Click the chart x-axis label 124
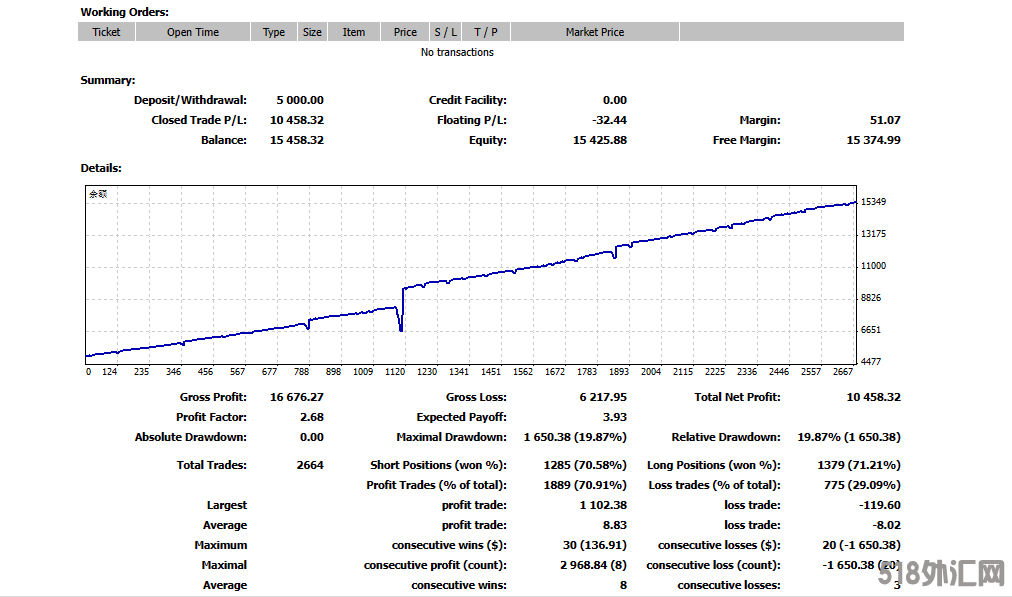The image size is (1012, 597). [x=110, y=372]
